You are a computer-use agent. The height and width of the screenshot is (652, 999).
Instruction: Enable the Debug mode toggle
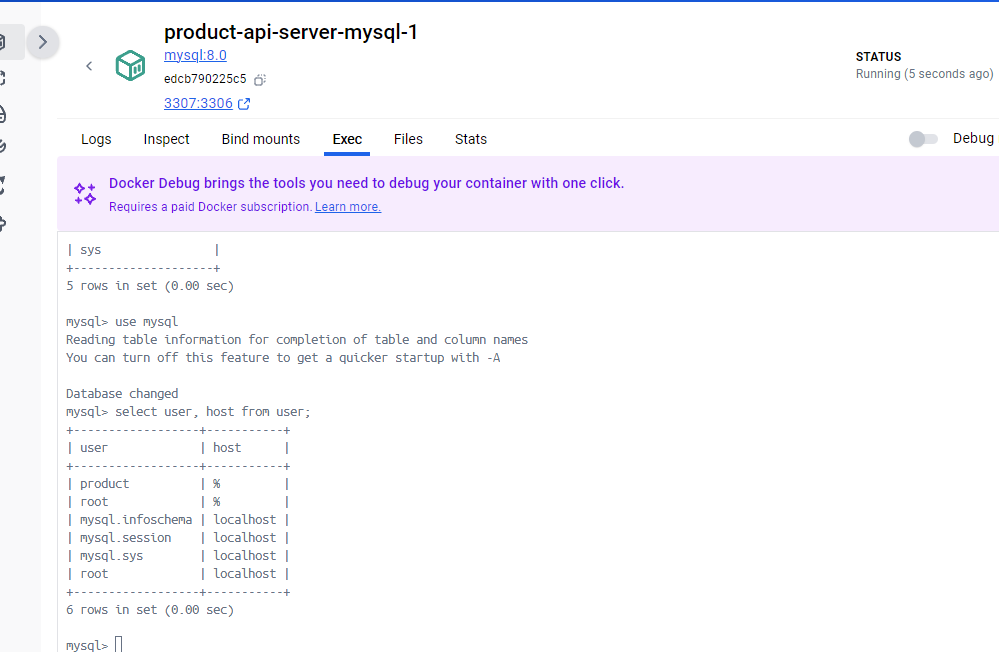[x=923, y=139]
